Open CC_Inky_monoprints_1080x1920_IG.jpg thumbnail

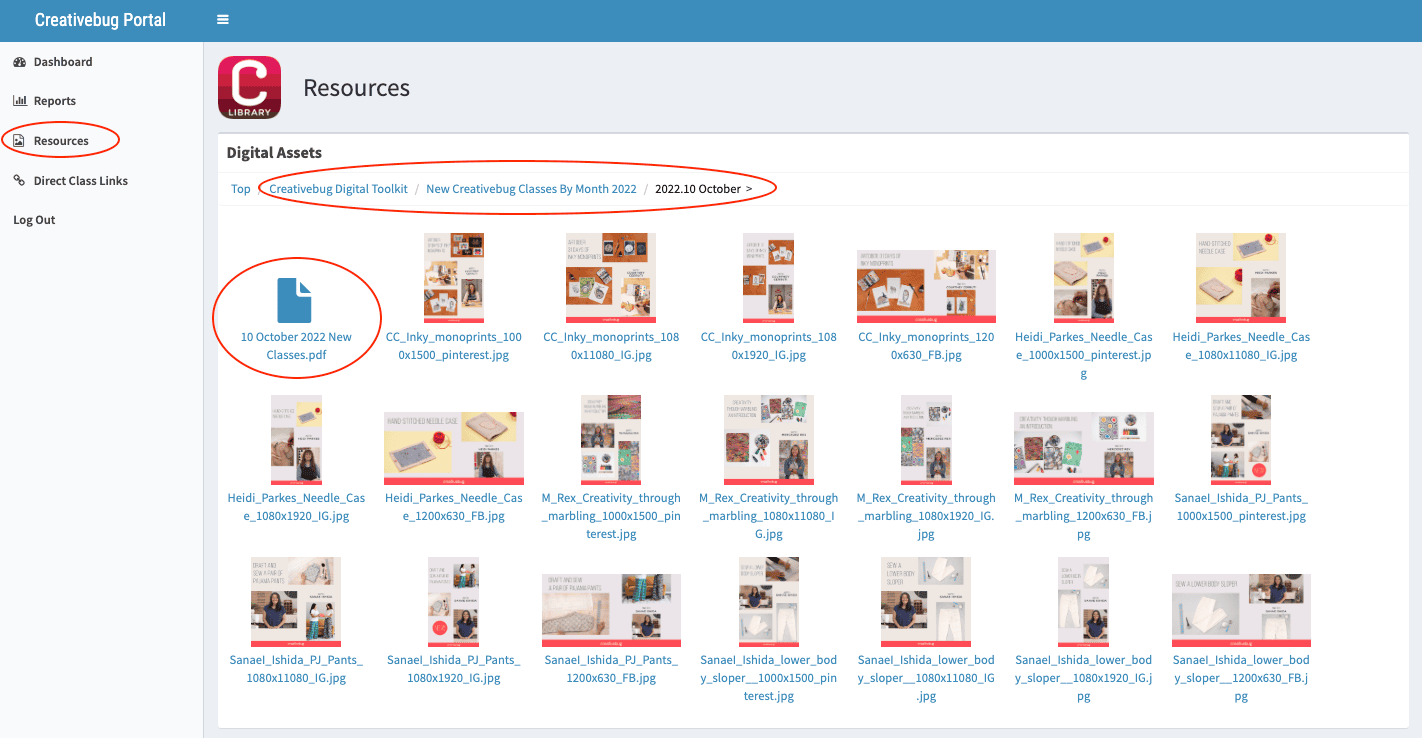(768, 279)
